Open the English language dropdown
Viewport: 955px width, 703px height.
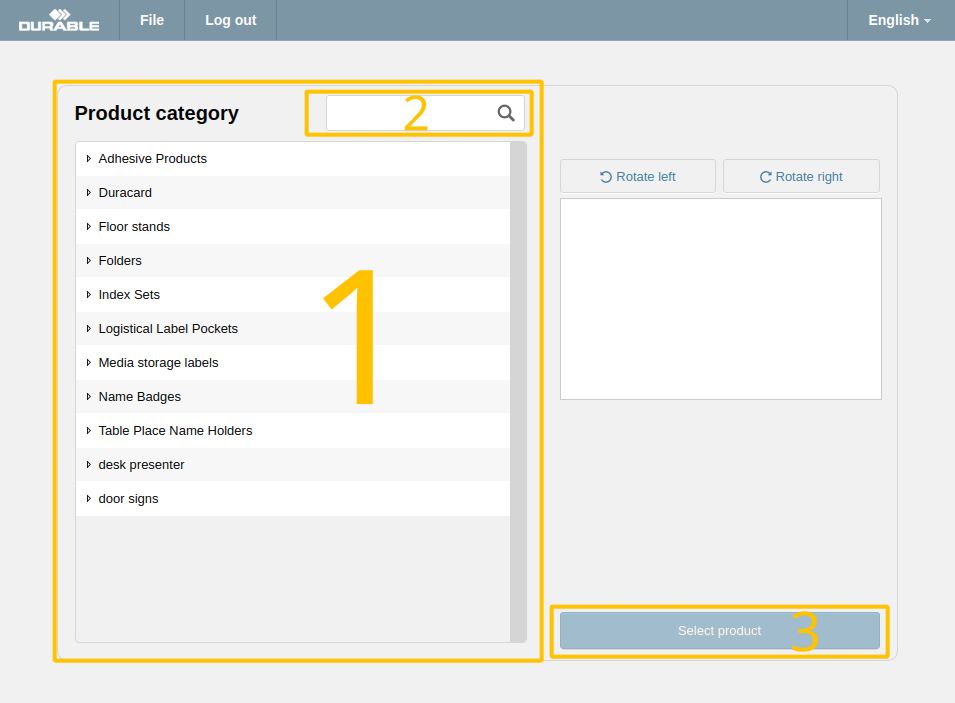[x=900, y=20]
